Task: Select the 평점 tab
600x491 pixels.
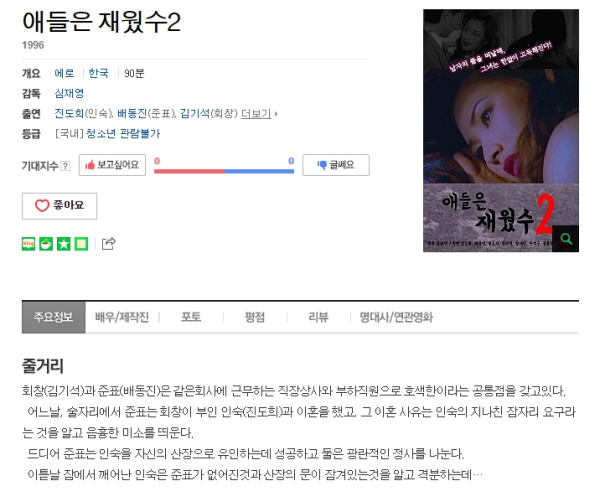Action: tap(254, 317)
